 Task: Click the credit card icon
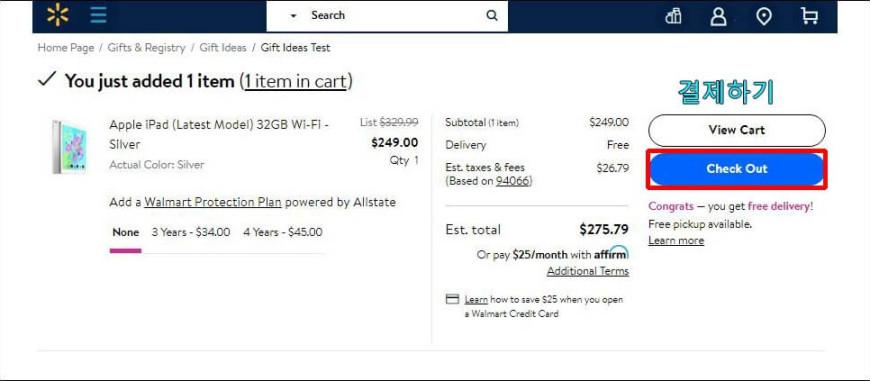(x=452, y=299)
